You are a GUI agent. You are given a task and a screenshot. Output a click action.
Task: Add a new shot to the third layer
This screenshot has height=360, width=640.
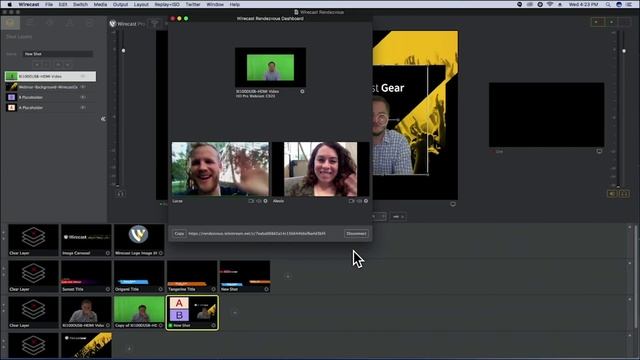pyautogui.click(x=235, y=313)
